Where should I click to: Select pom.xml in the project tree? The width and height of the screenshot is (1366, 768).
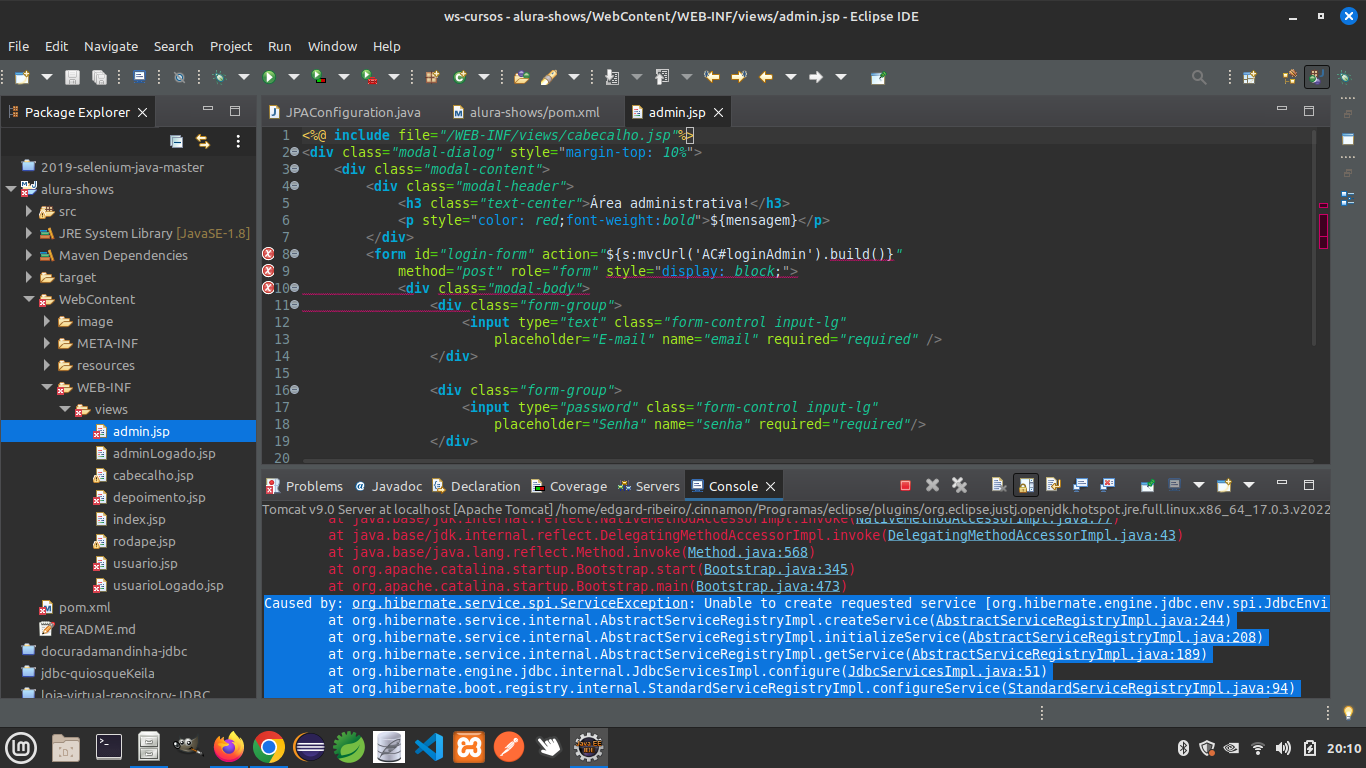pyautogui.click(x=84, y=607)
